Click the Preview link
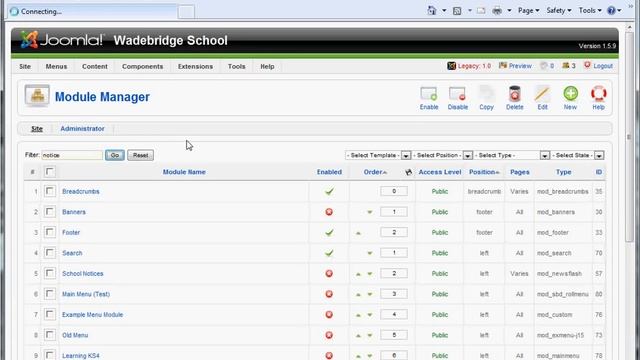640x360 pixels. coord(520,66)
